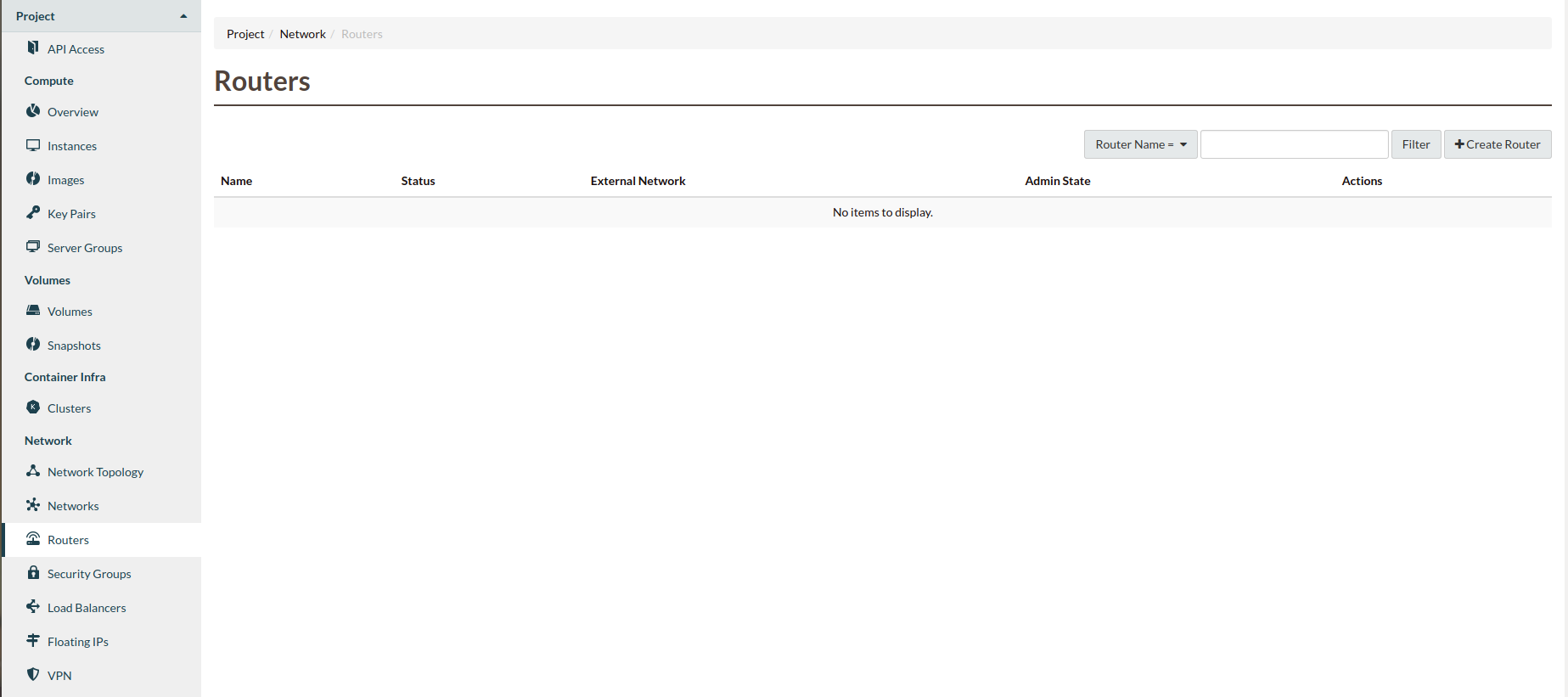The width and height of the screenshot is (1568, 697).
Task: Navigate to Security Groups
Action: [x=89, y=574]
